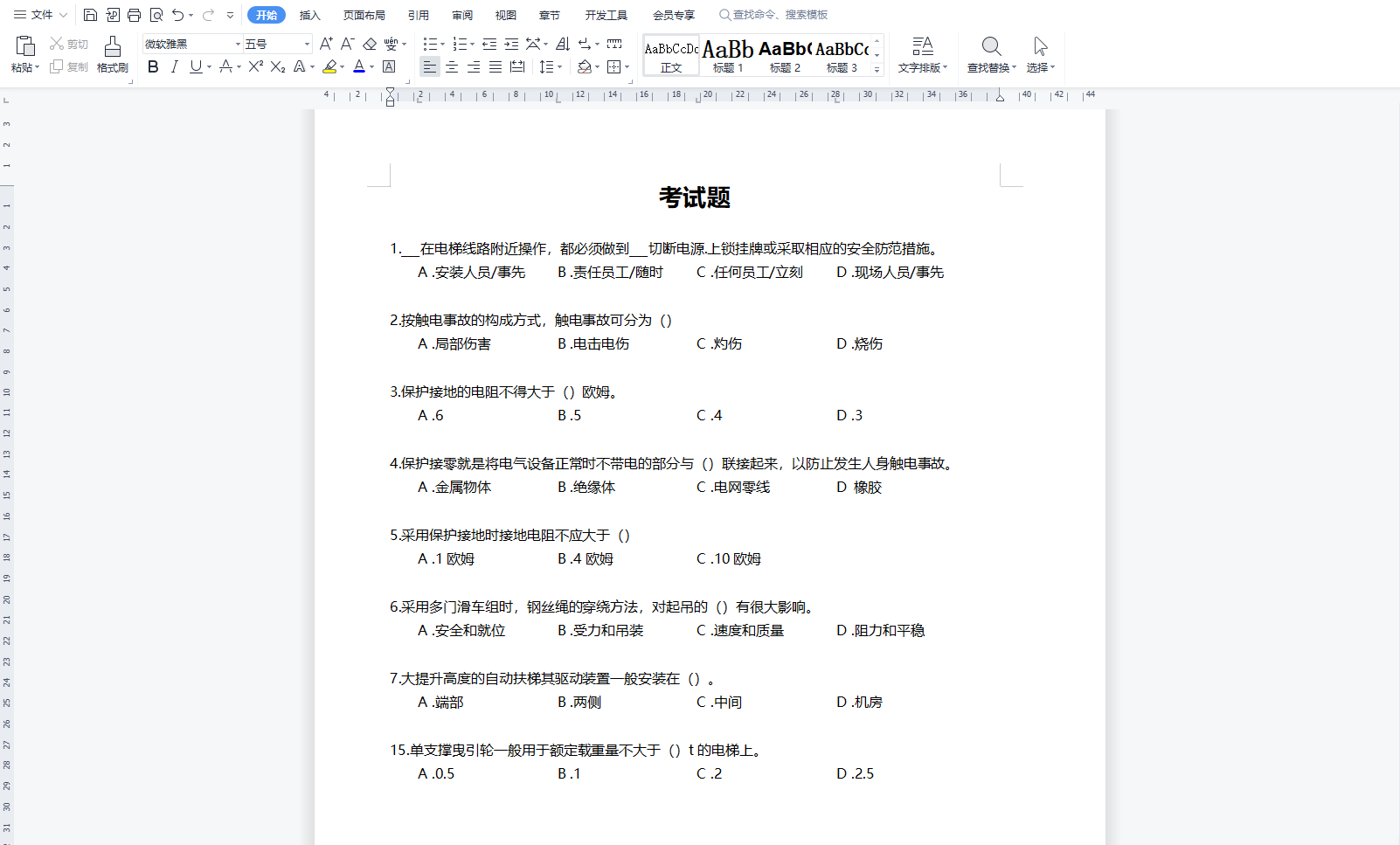Click the Chinese layout icon in paragraph group
The image size is (1400, 845).
coord(533,44)
